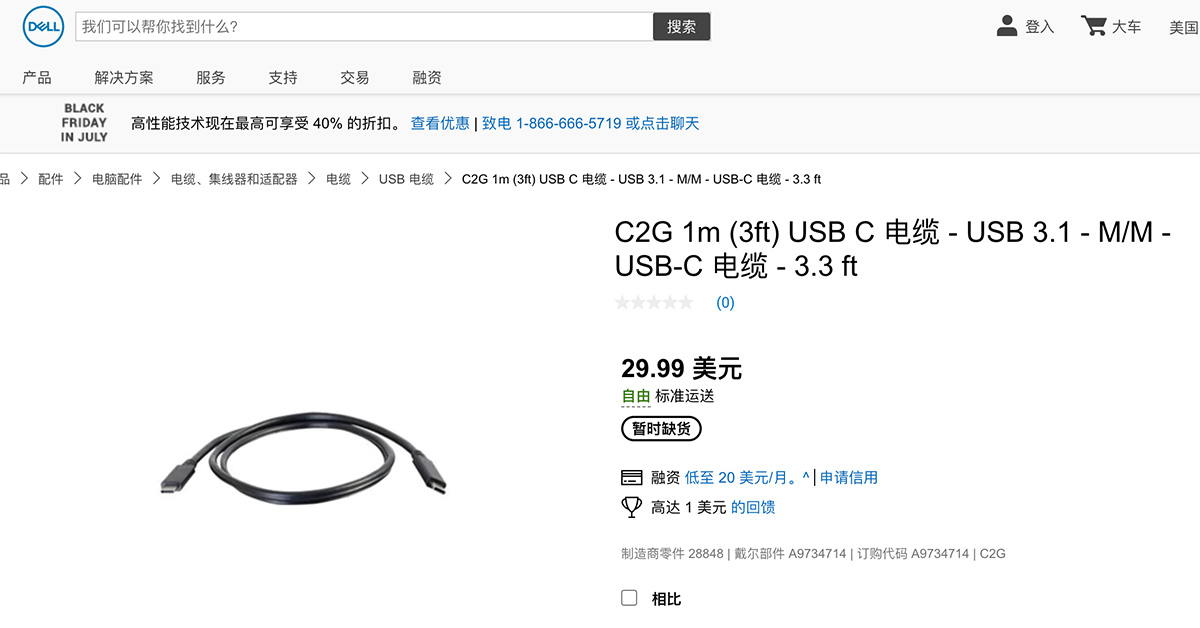
Task: Go to USB 电缆 breadcrumb
Action: [406, 179]
